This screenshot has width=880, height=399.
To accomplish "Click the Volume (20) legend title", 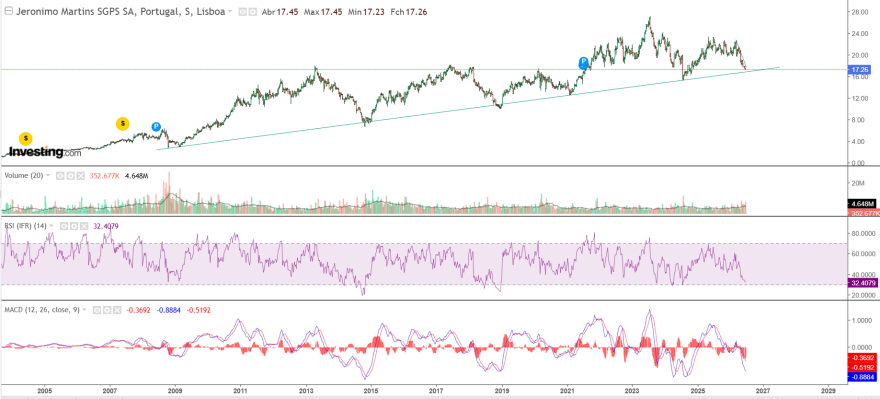I will 24,176.
